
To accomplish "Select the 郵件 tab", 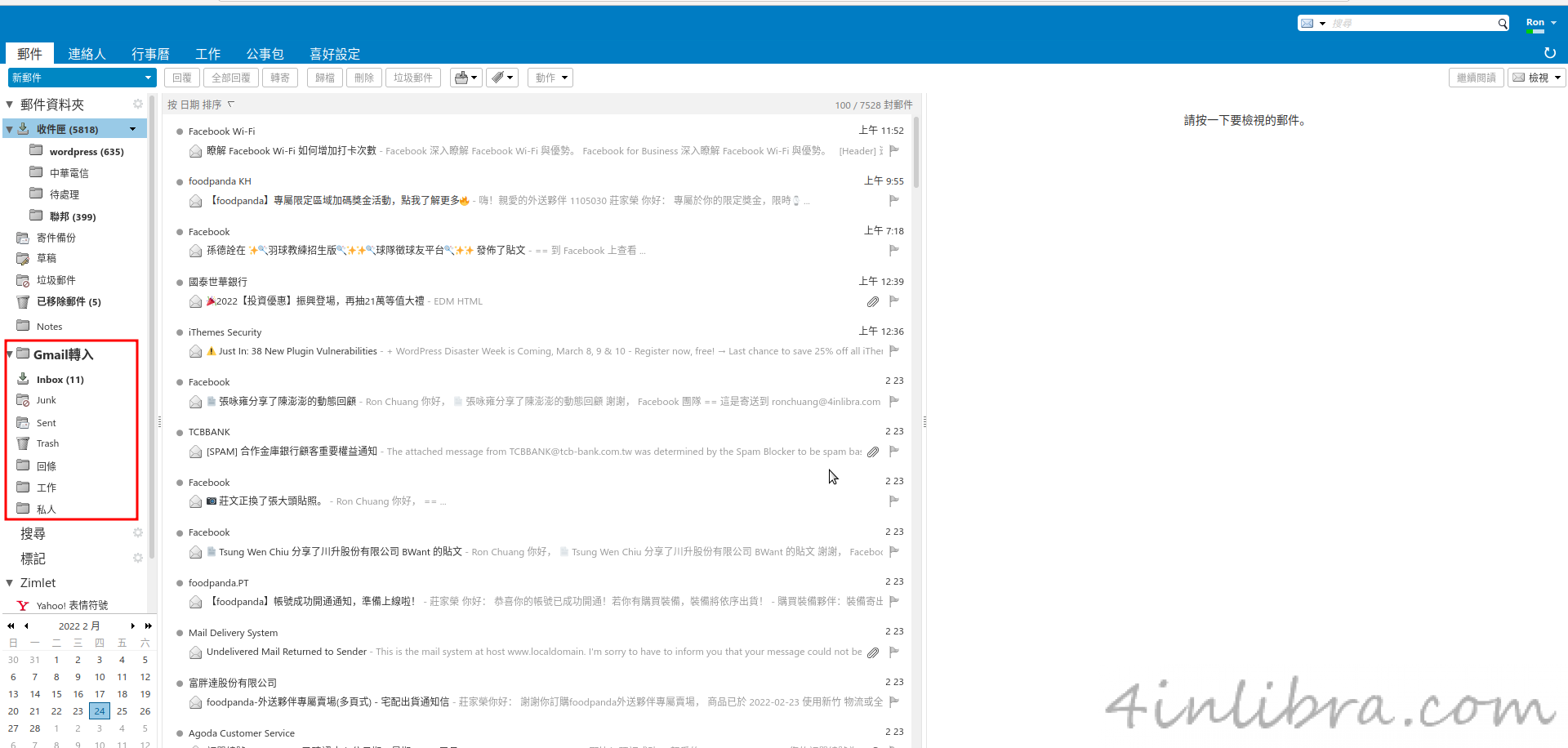I will coord(29,54).
